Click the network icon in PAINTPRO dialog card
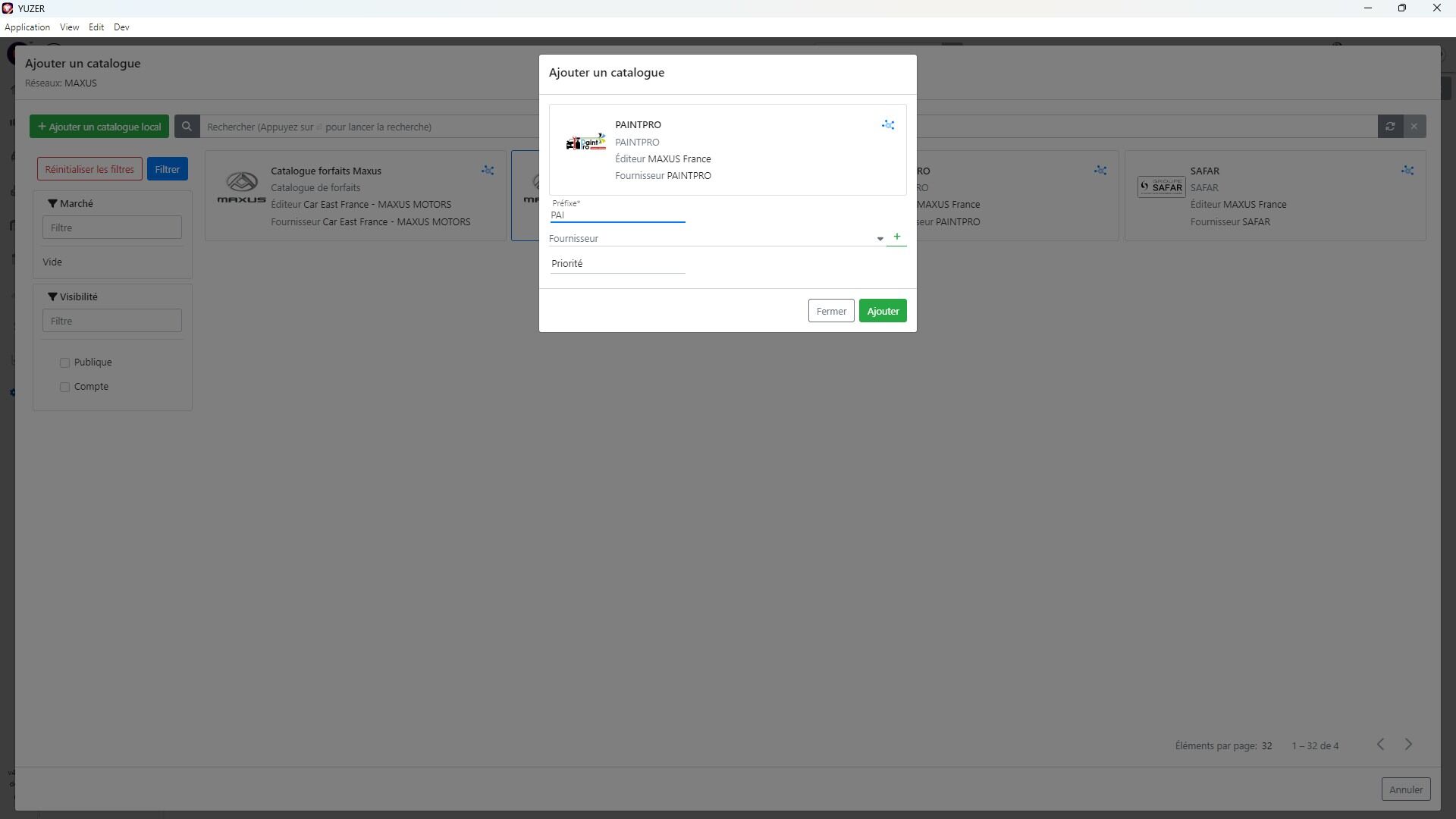 887,125
